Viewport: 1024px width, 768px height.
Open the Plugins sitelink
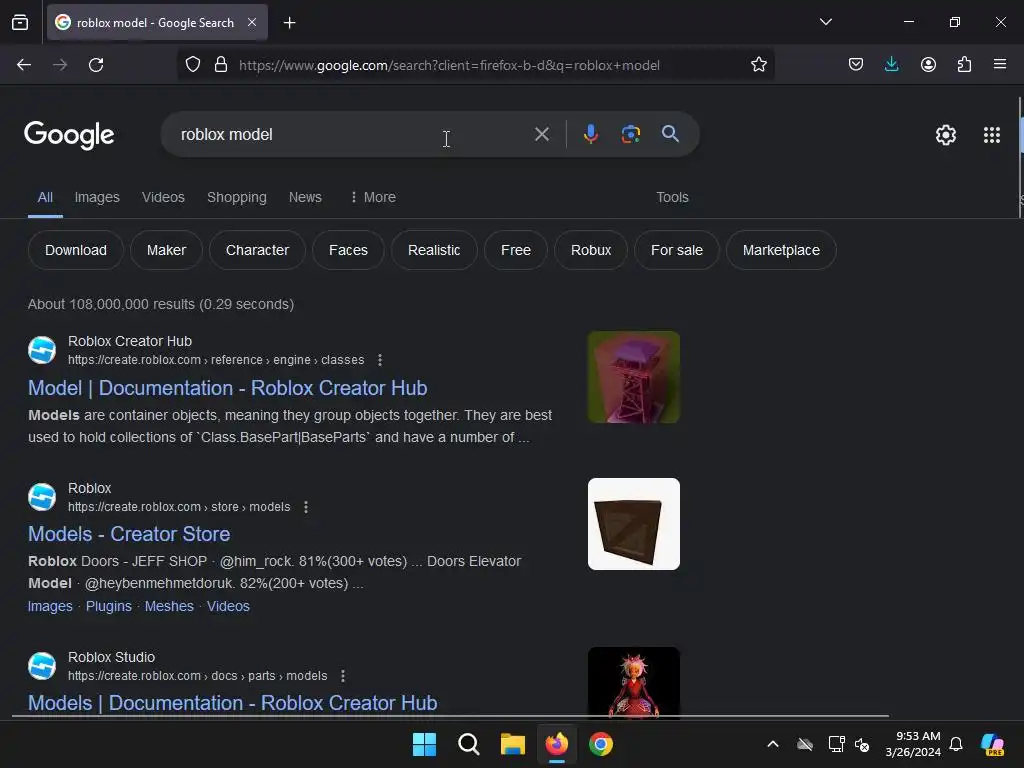108,606
